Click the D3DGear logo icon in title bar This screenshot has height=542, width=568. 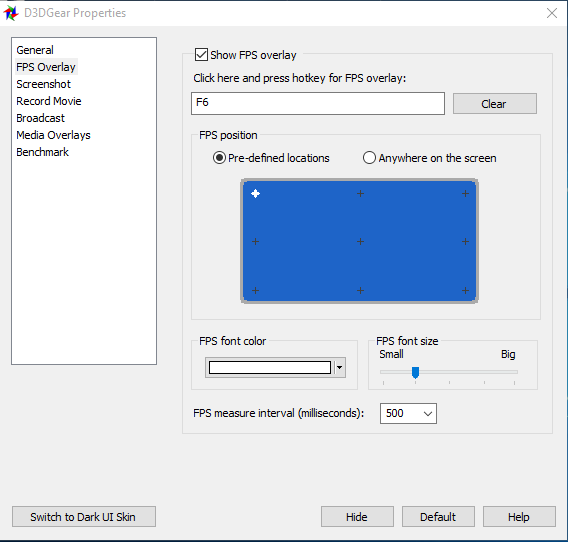click(x=11, y=13)
